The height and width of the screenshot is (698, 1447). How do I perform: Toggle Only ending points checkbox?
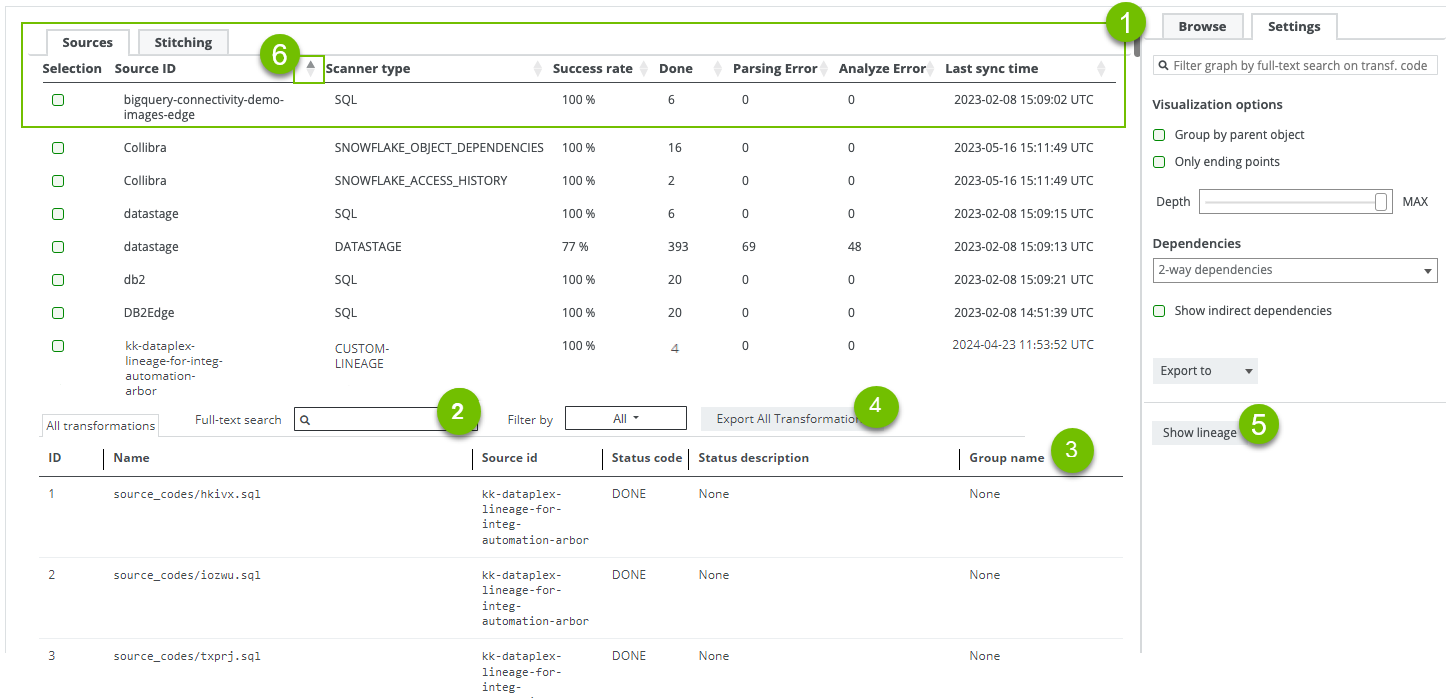1159,162
